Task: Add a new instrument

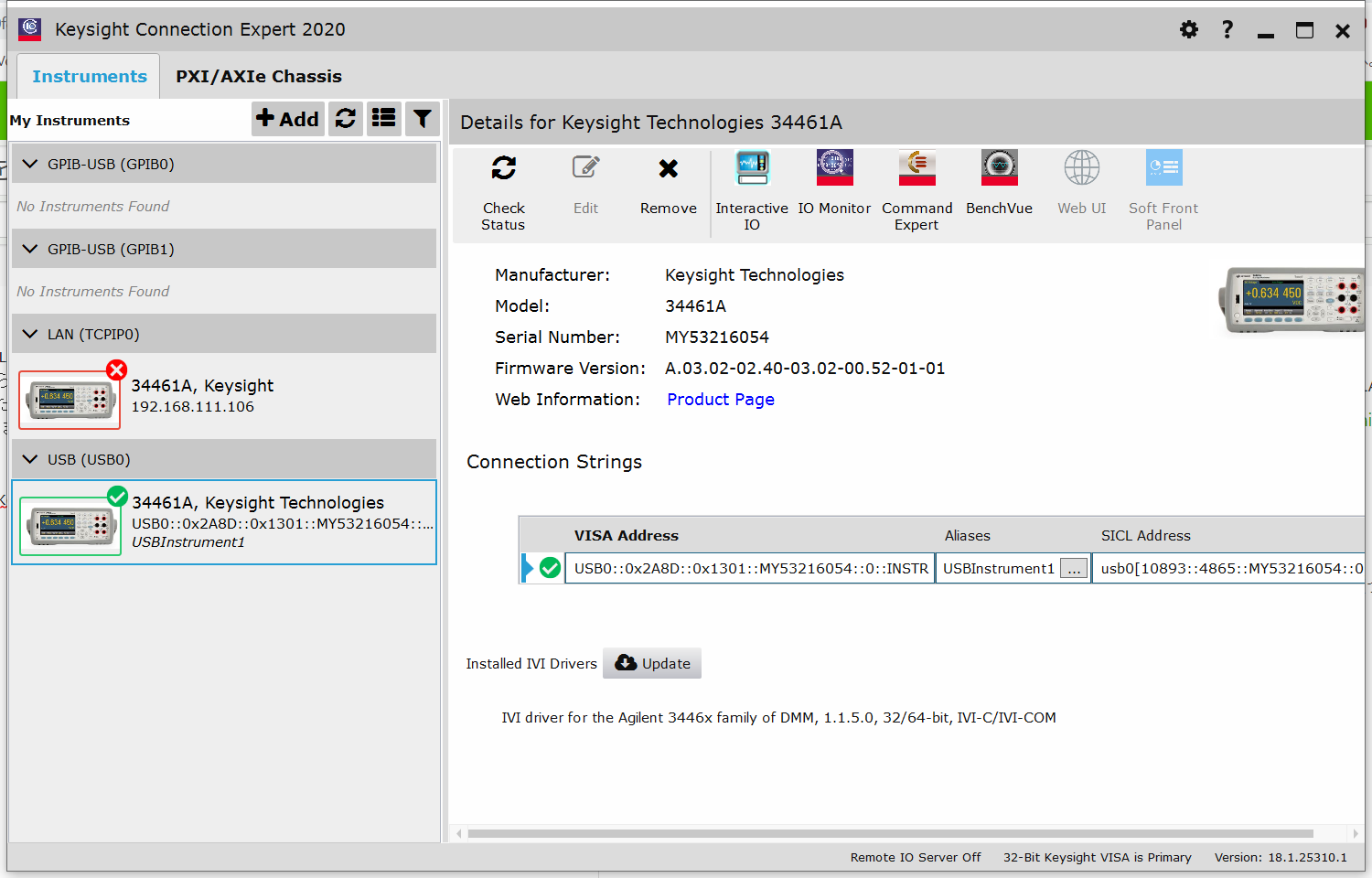Action: point(287,119)
